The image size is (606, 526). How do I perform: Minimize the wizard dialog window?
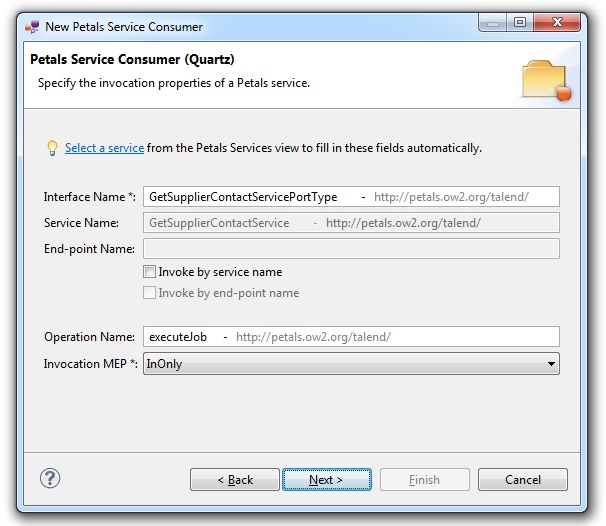[492, 22]
